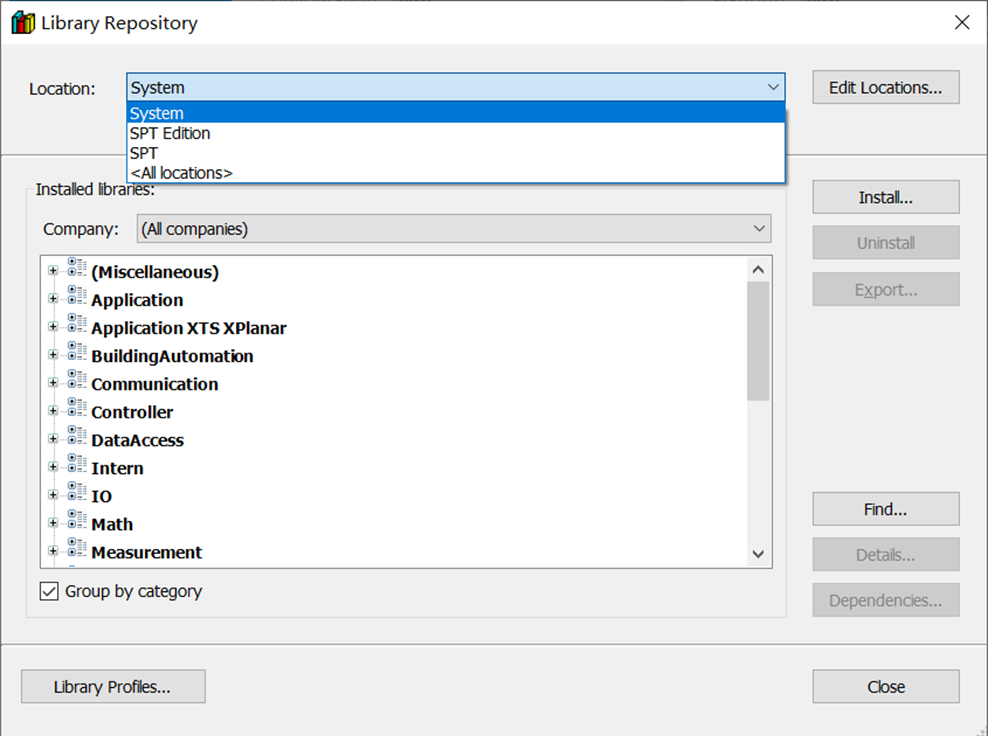Click the Install button

(x=885, y=198)
